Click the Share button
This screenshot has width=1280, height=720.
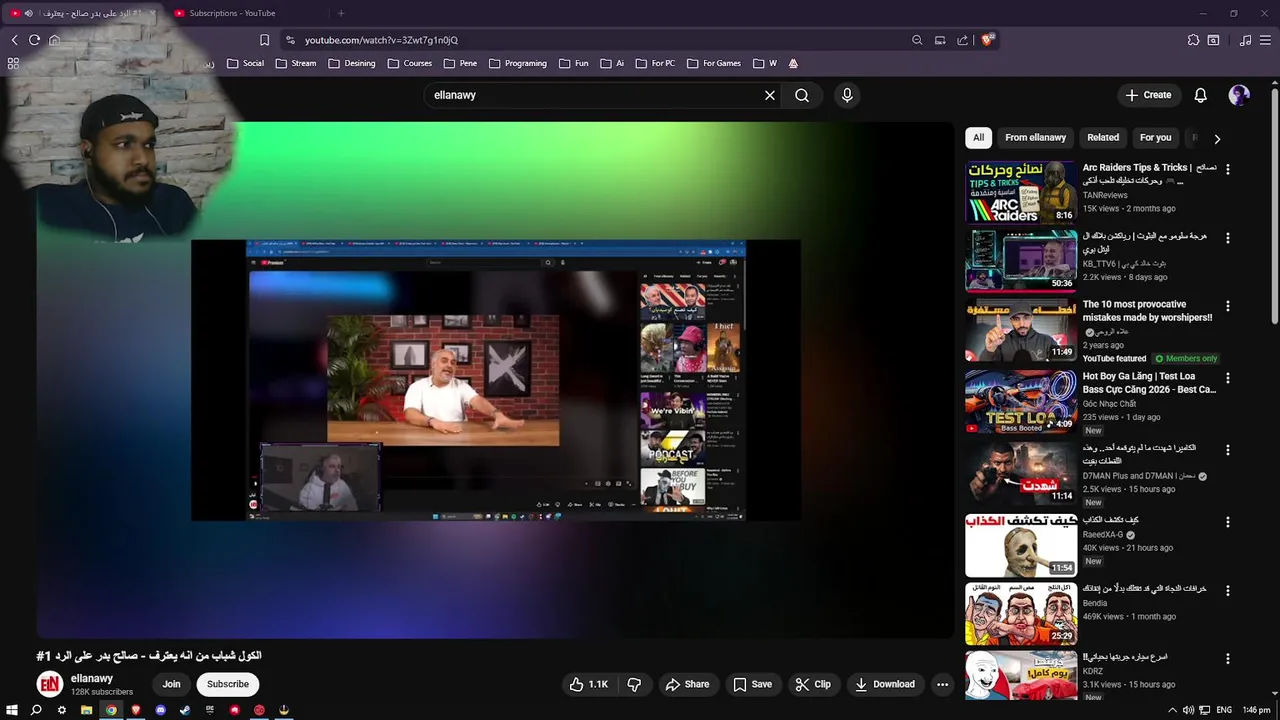click(x=688, y=684)
